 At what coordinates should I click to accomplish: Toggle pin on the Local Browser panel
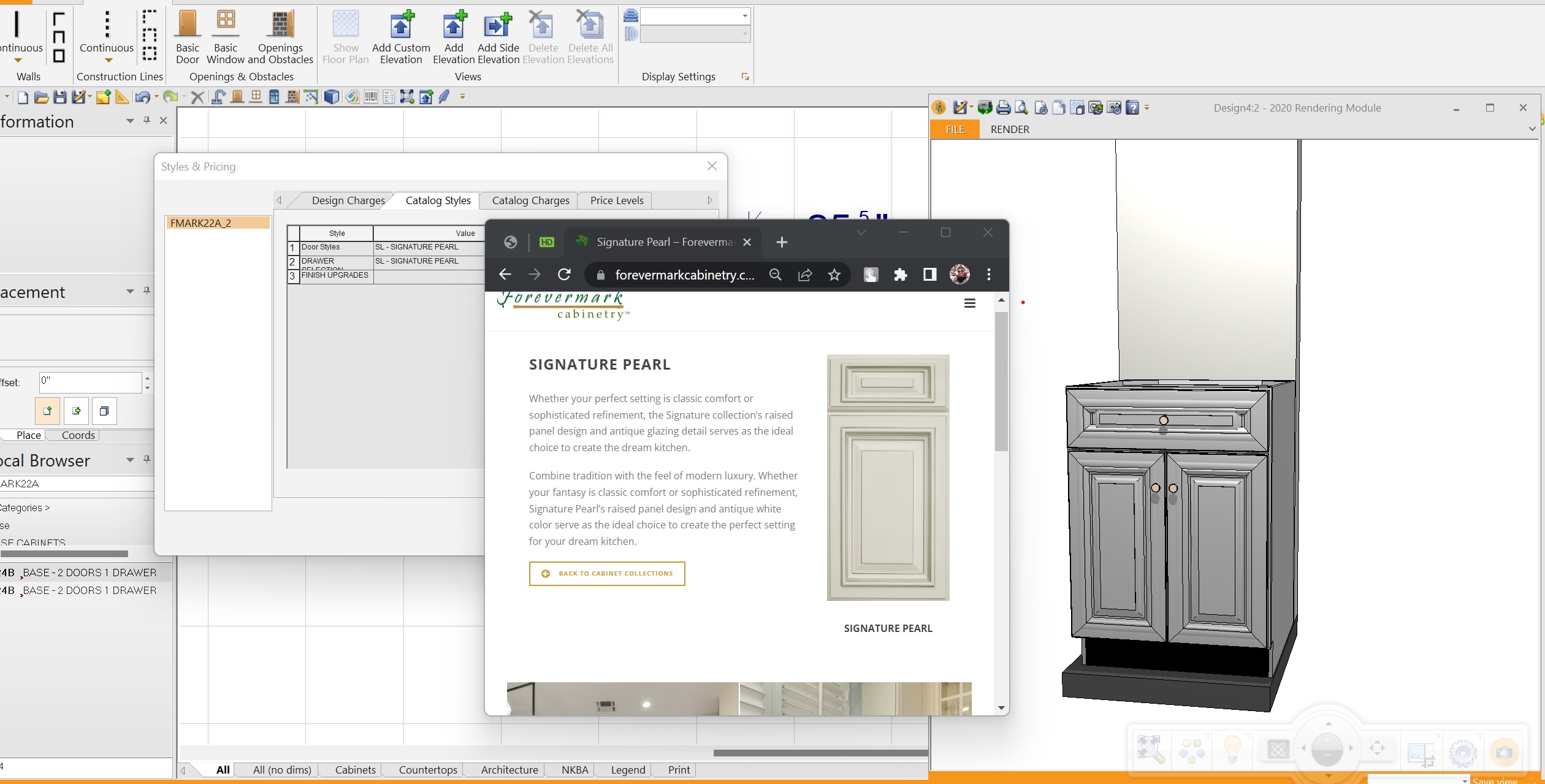pos(147,459)
